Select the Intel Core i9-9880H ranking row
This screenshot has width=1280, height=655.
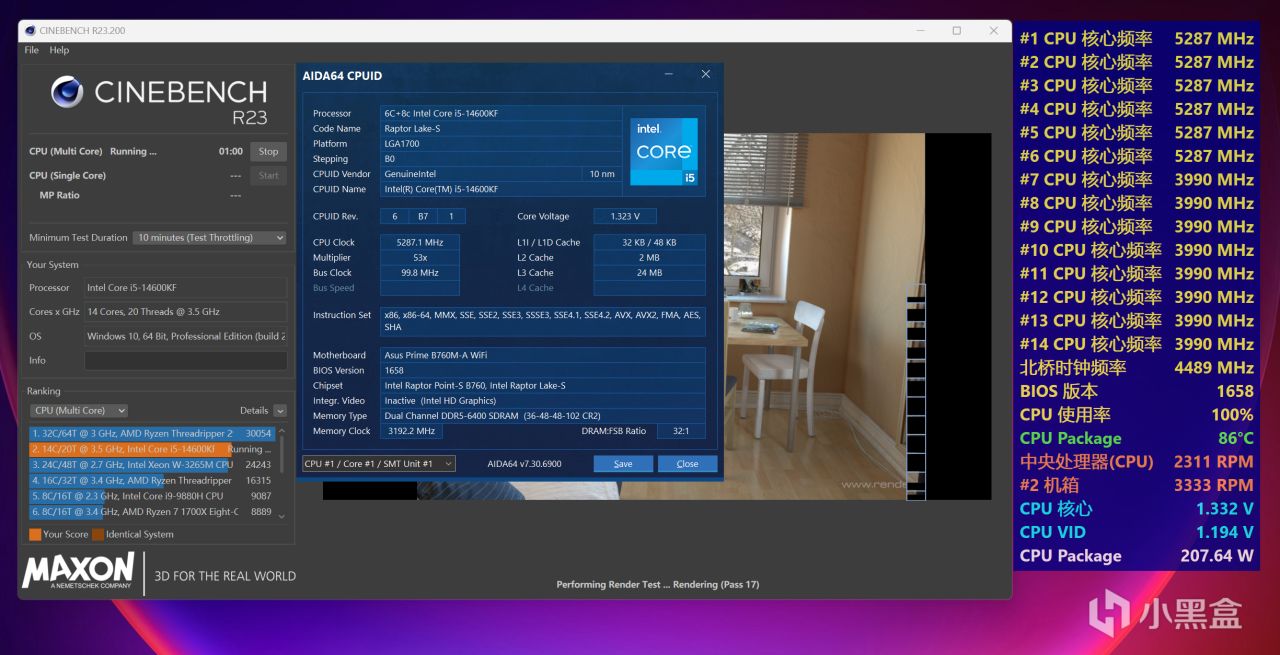(x=152, y=496)
